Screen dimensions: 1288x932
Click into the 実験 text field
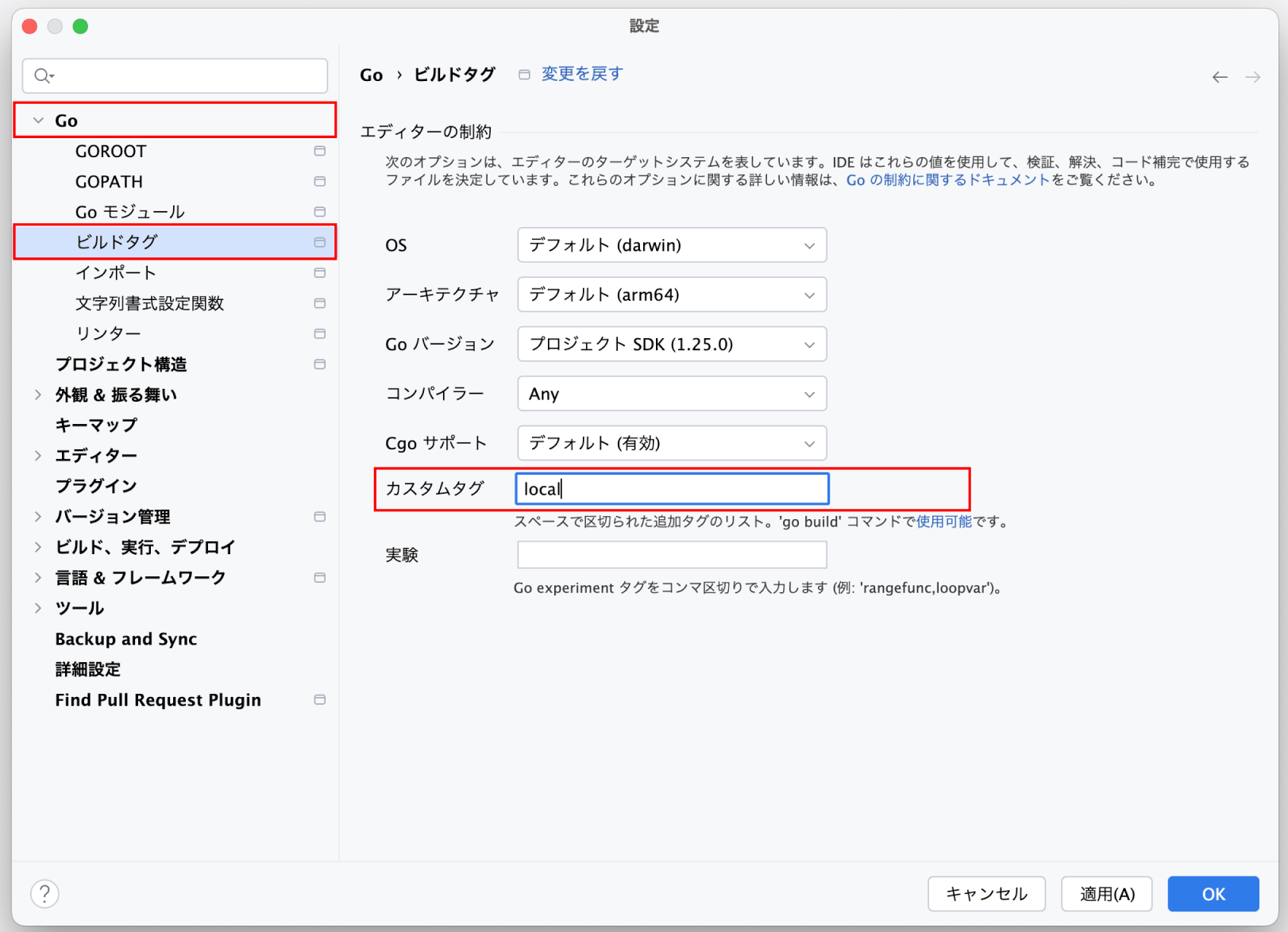click(x=671, y=555)
